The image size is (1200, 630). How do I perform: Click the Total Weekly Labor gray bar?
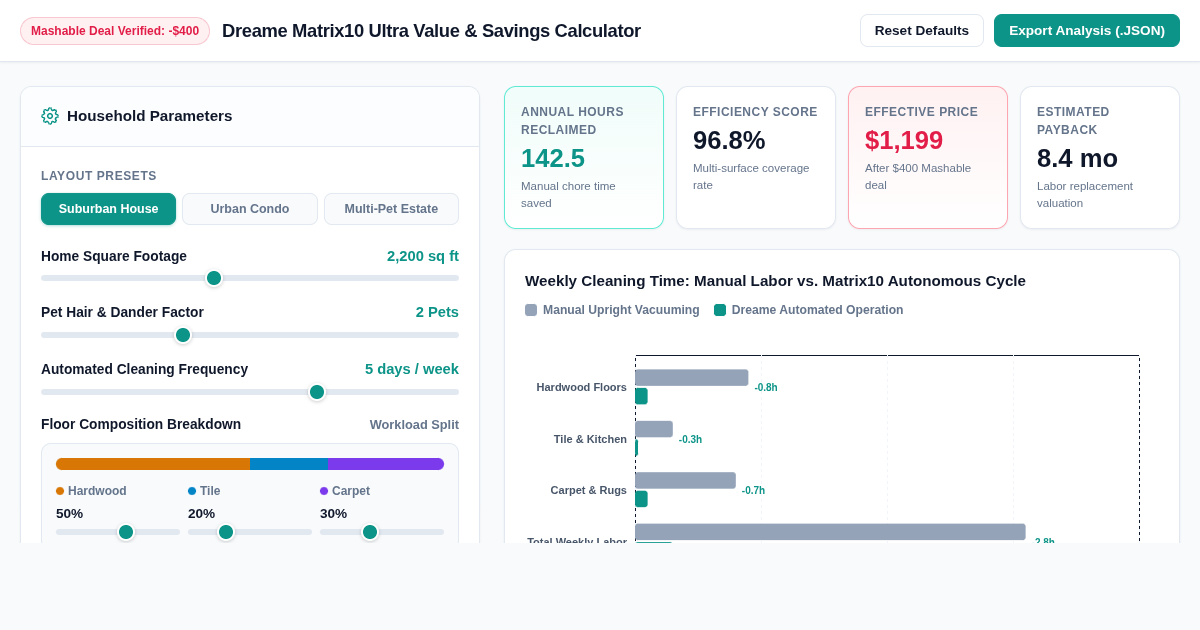pyautogui.click(x=830, y=532)
